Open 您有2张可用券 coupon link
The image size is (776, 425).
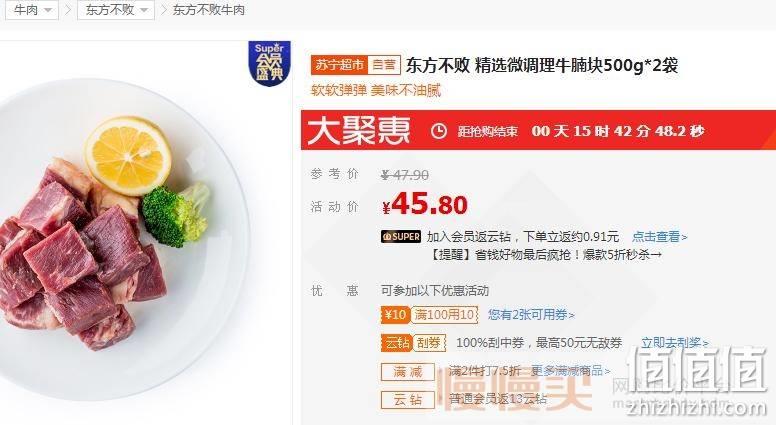531,315
